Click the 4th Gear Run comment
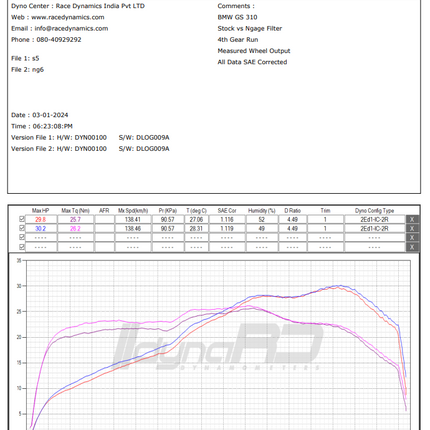This screenshot has height=430, width=430. tap(238, 40)
